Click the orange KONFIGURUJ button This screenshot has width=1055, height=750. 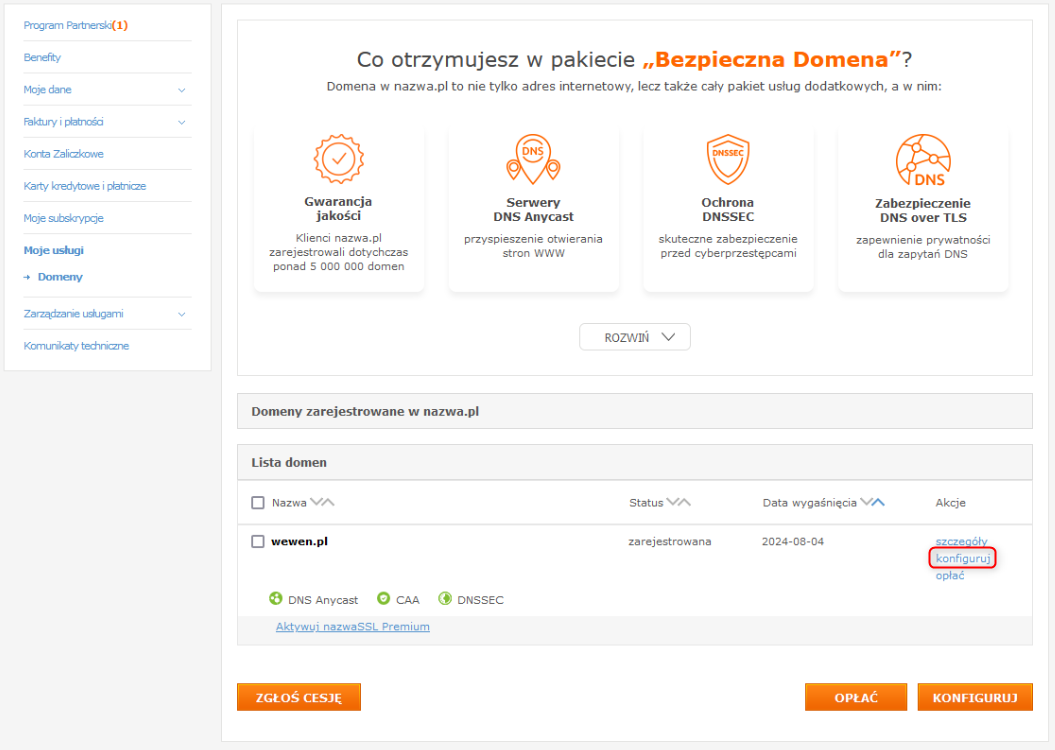[975, 698]
